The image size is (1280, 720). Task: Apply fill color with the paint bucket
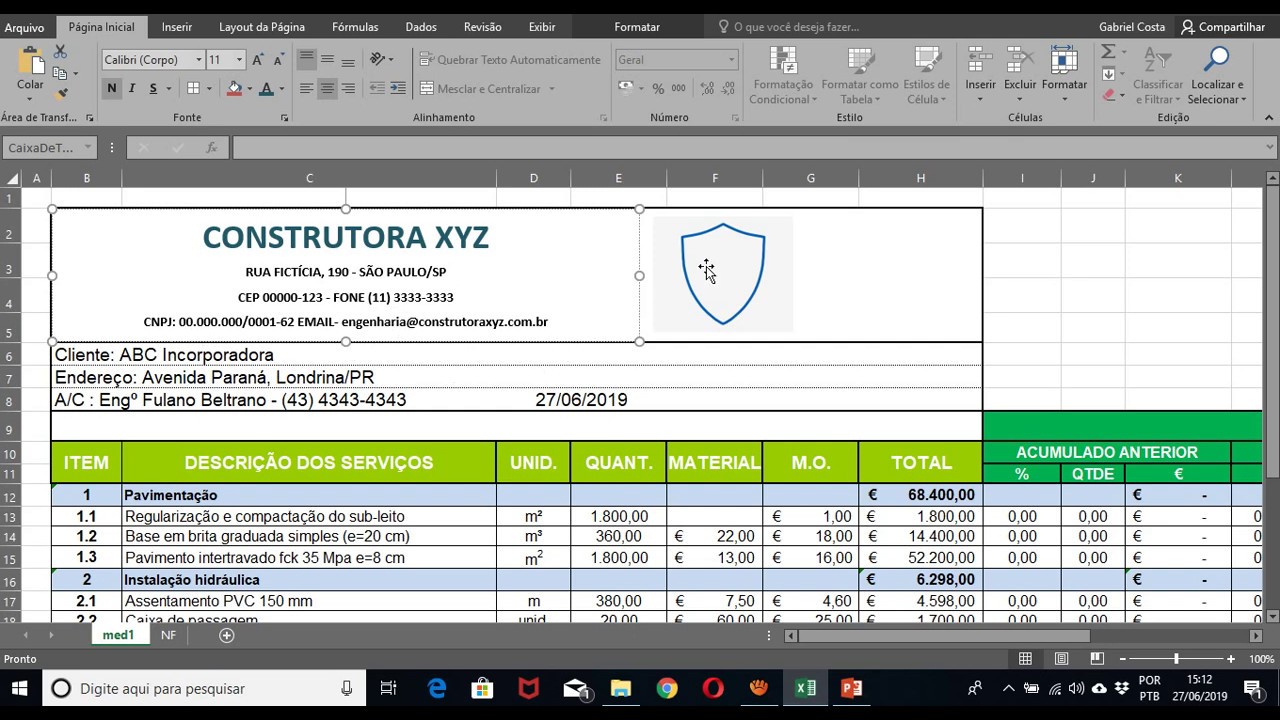[234, 89]
